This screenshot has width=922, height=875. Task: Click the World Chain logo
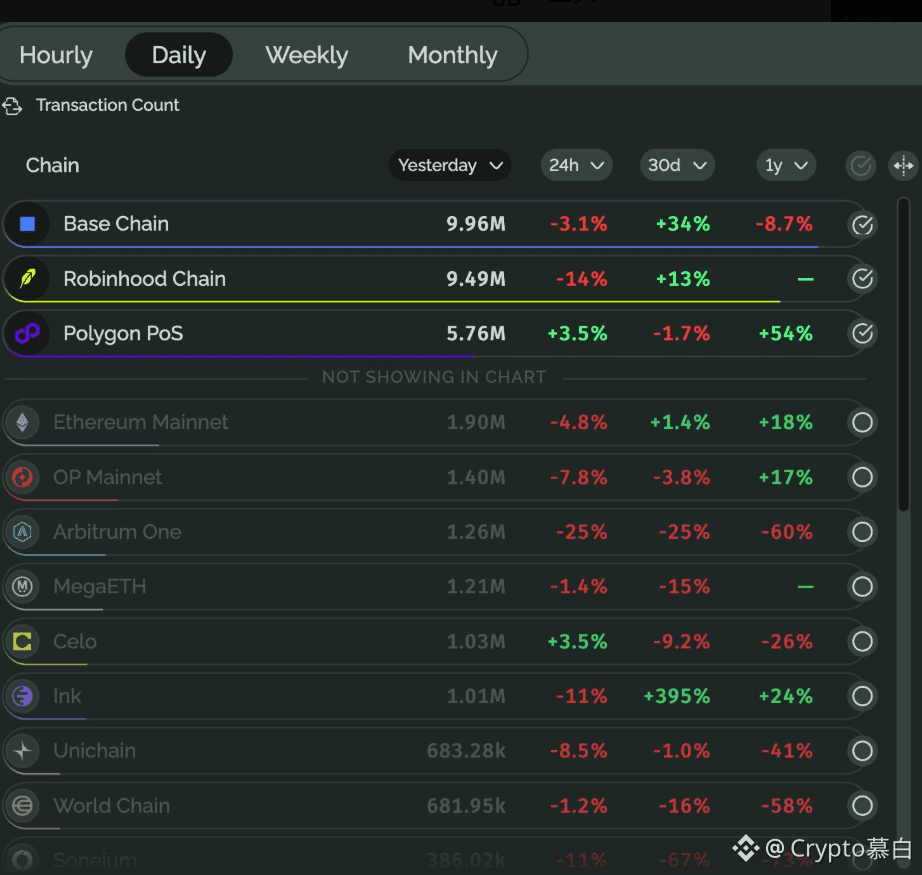coord(22,806)
